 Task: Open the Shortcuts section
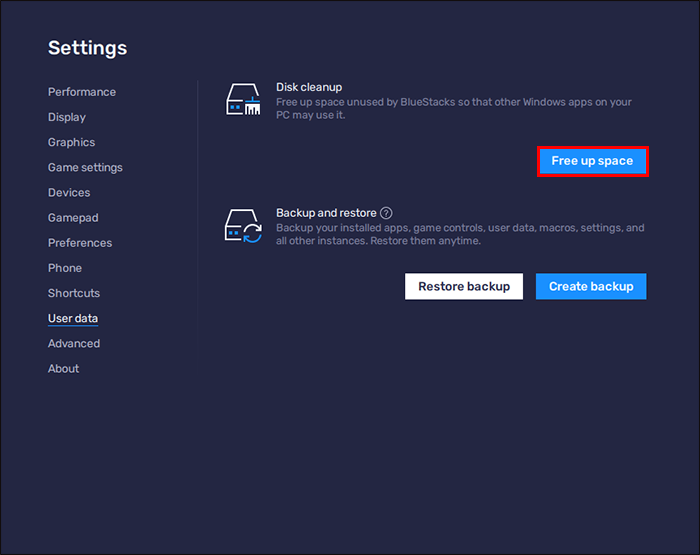coord(74,293)
